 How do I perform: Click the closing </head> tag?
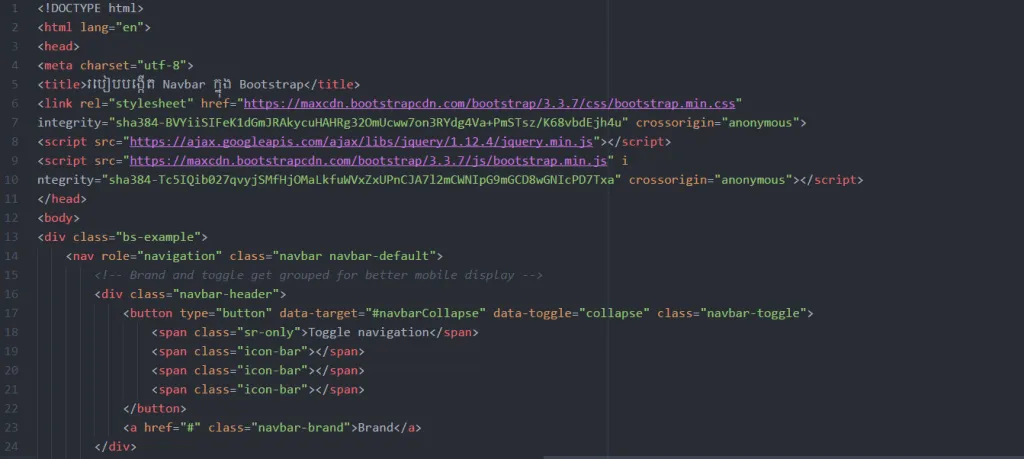pyautogui.click(x=62, y=199)
